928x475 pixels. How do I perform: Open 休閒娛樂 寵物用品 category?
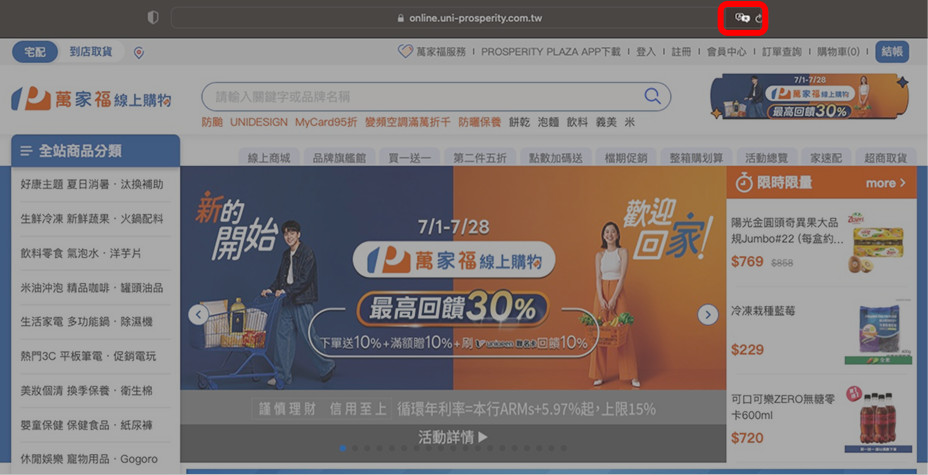click(x=89, y=459)
